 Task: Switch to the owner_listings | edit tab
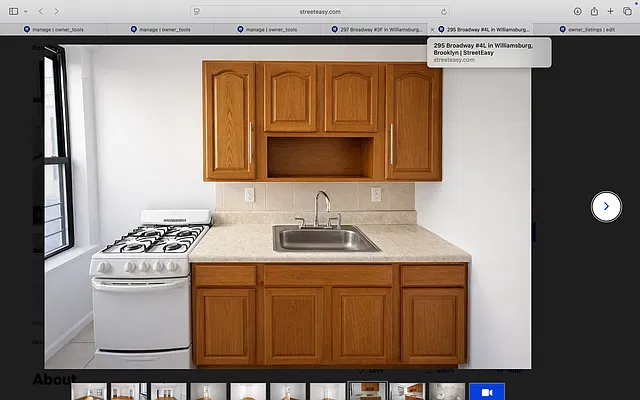click(587, 29)
